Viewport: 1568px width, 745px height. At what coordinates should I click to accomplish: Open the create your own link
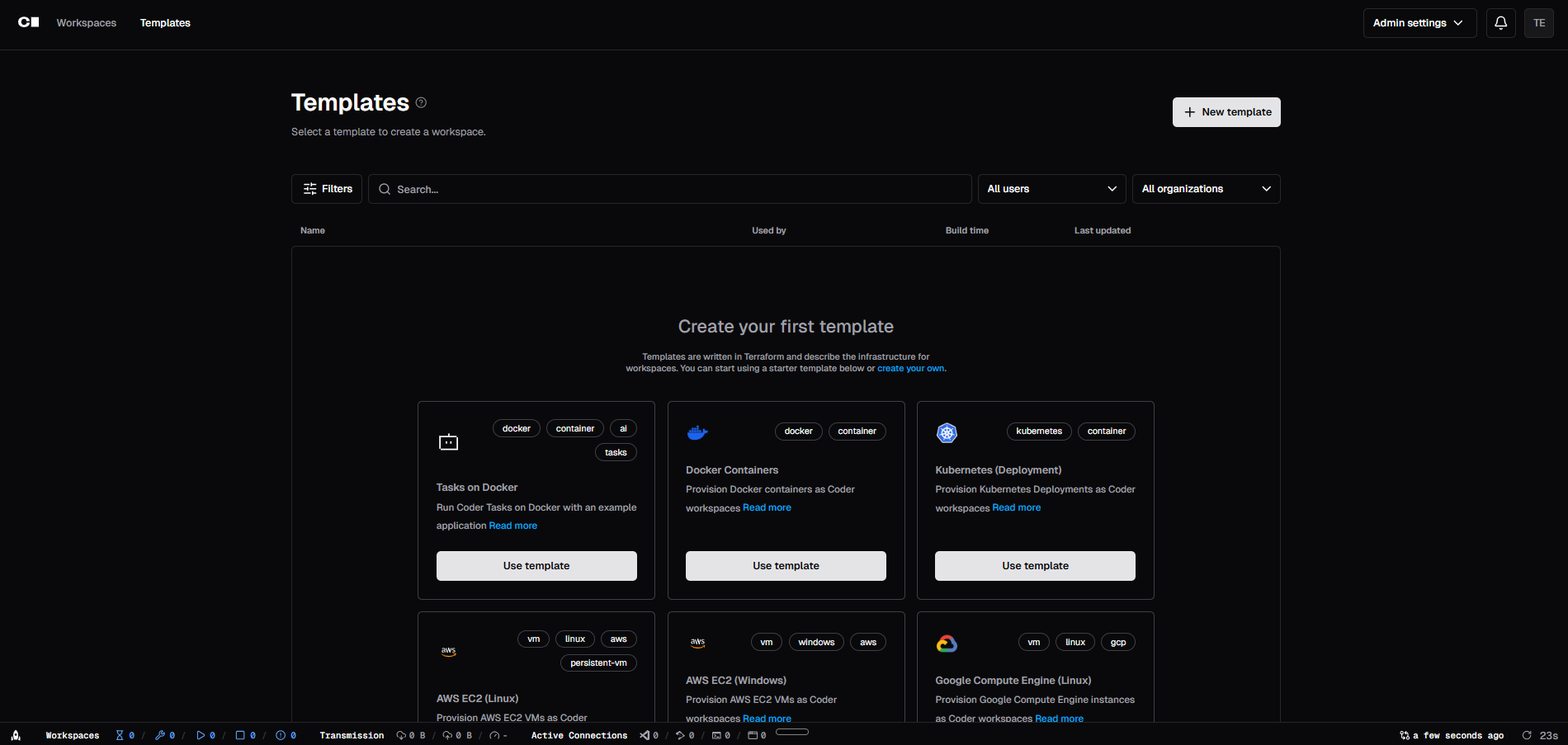[910, 368]
